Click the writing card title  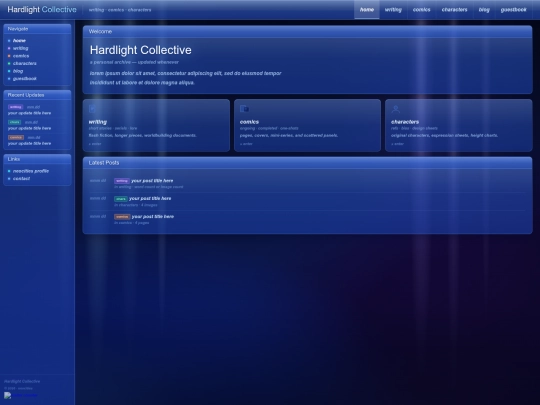(x=98, y=122)
